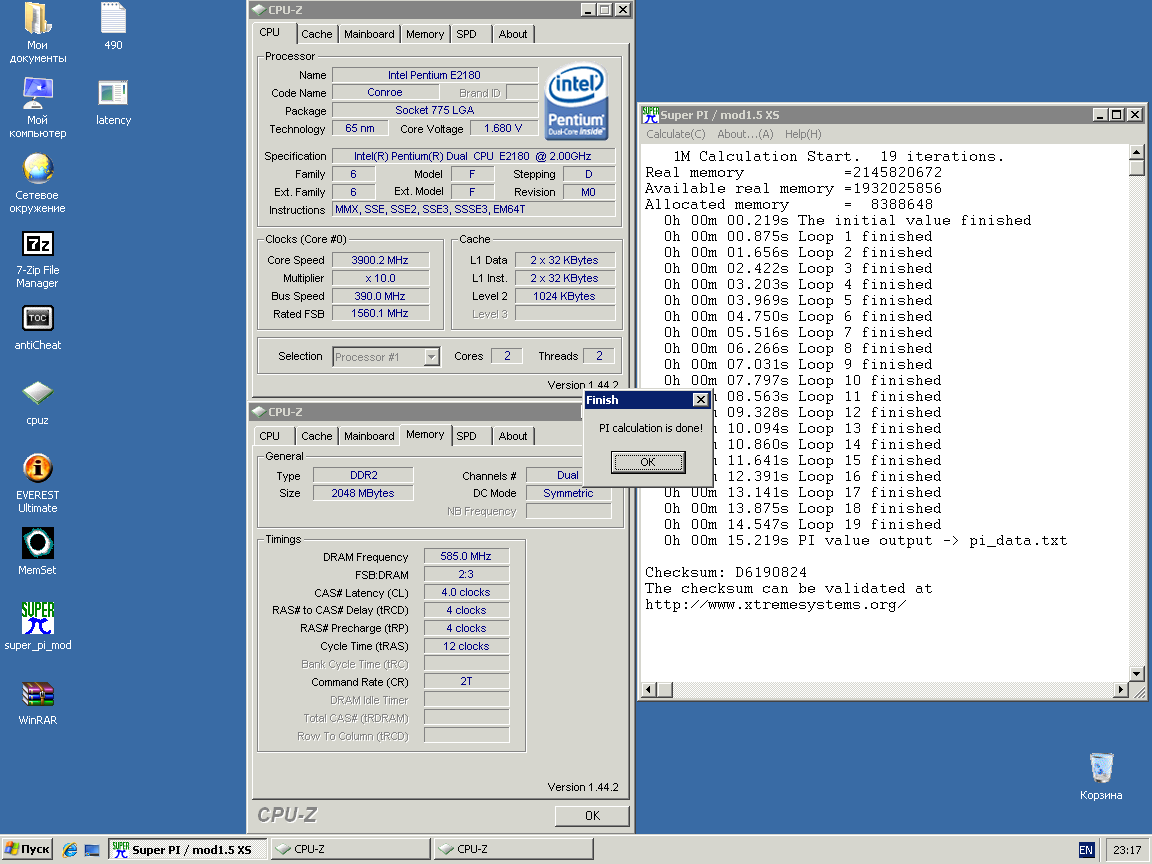Viewport: 1152px width, 864px height.
Task: Click the 'PI value output' line in Super PI
Action: (x=865, y=541)
